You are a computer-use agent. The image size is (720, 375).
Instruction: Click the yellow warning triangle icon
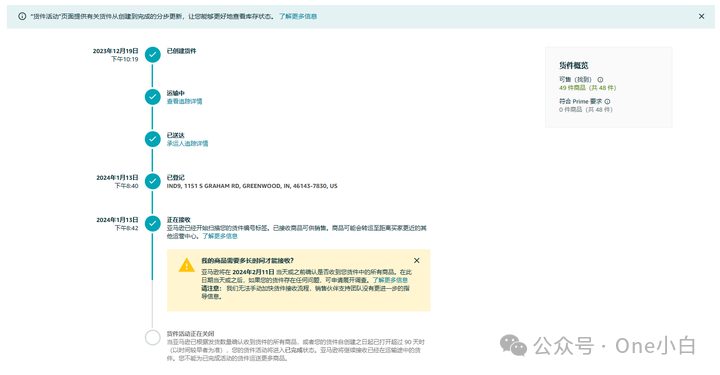[x=186, y=265]
